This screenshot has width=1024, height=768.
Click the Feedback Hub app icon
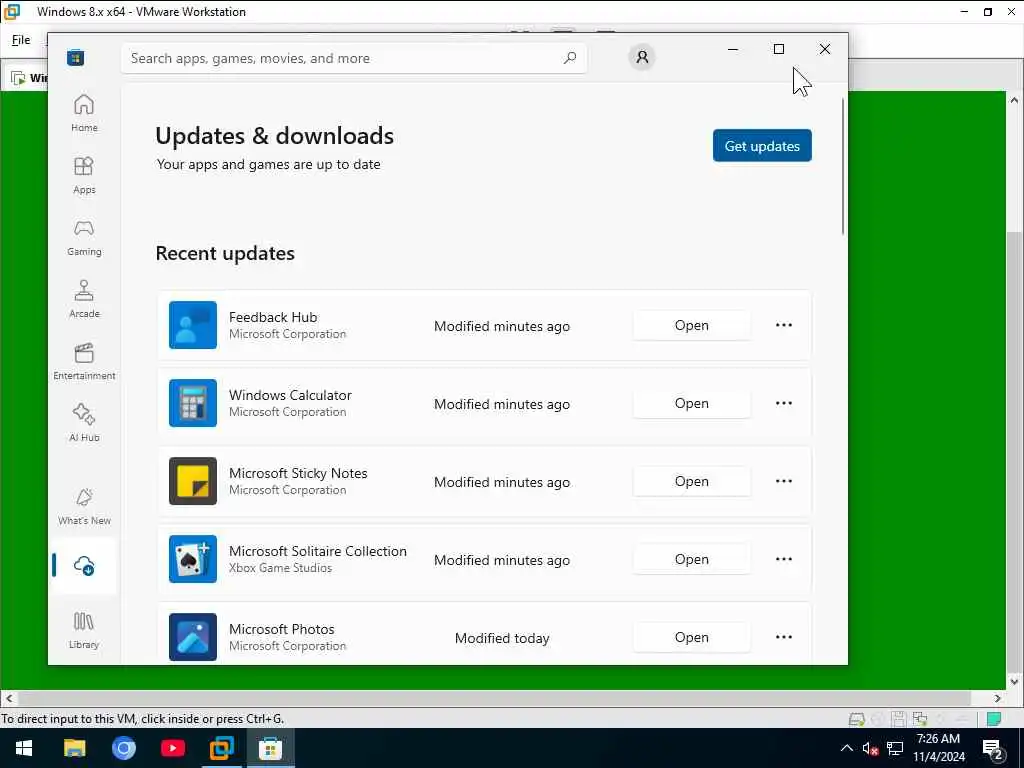pos(193,325)
